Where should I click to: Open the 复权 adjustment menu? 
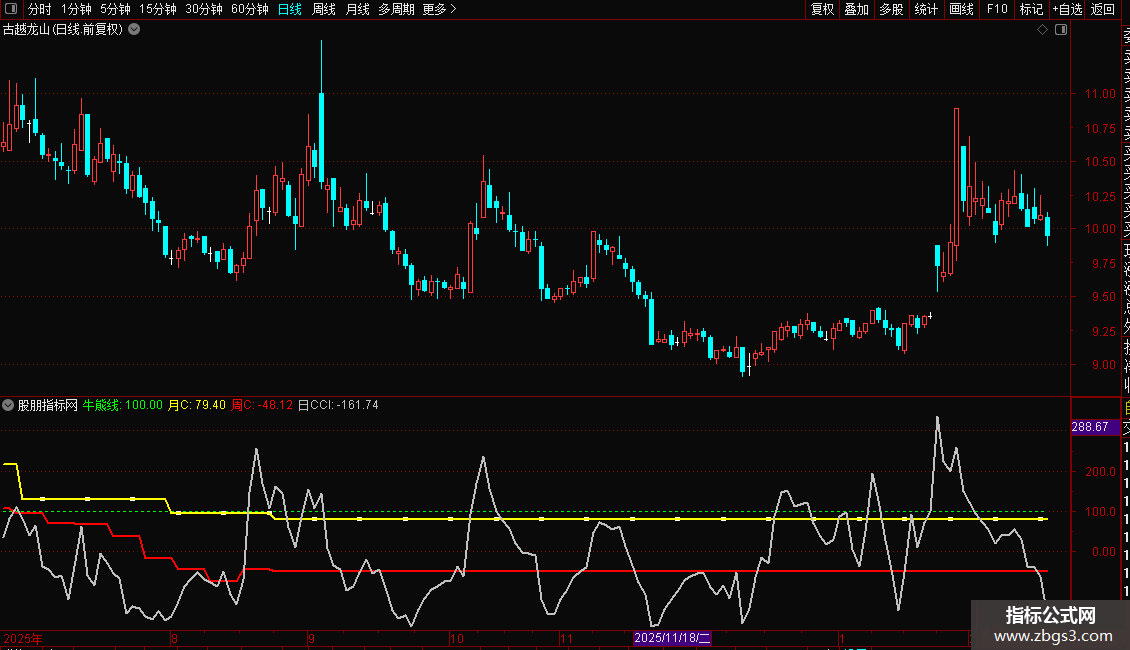(x=822, y=9)
